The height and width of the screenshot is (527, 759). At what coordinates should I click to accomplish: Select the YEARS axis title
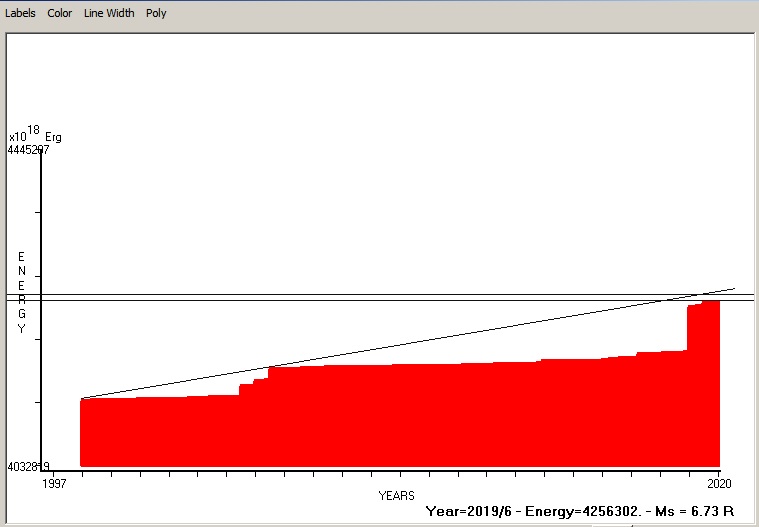(396, 496)
